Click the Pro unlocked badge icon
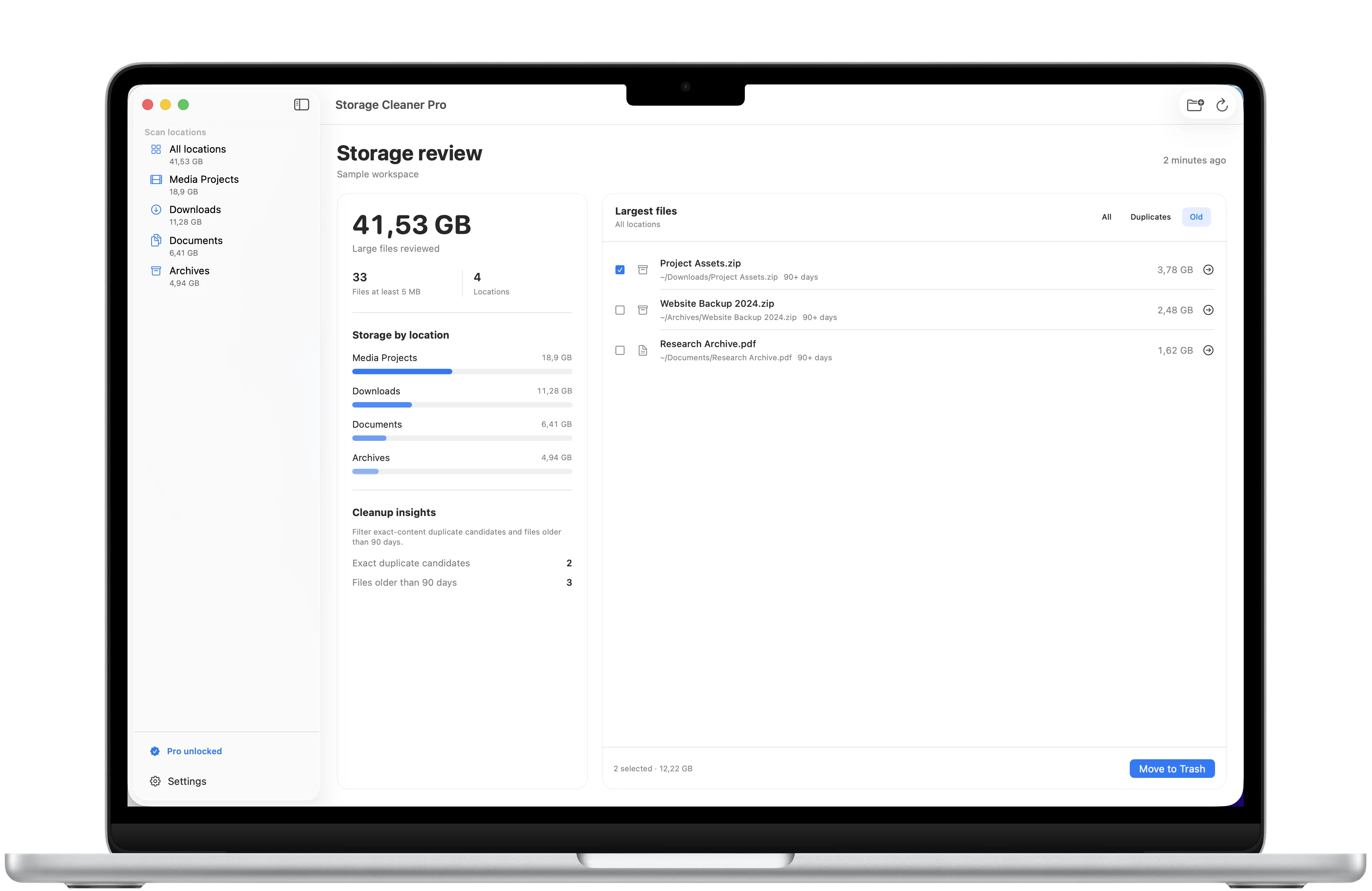Screen dimensions: 1372x891 [155, 751]
